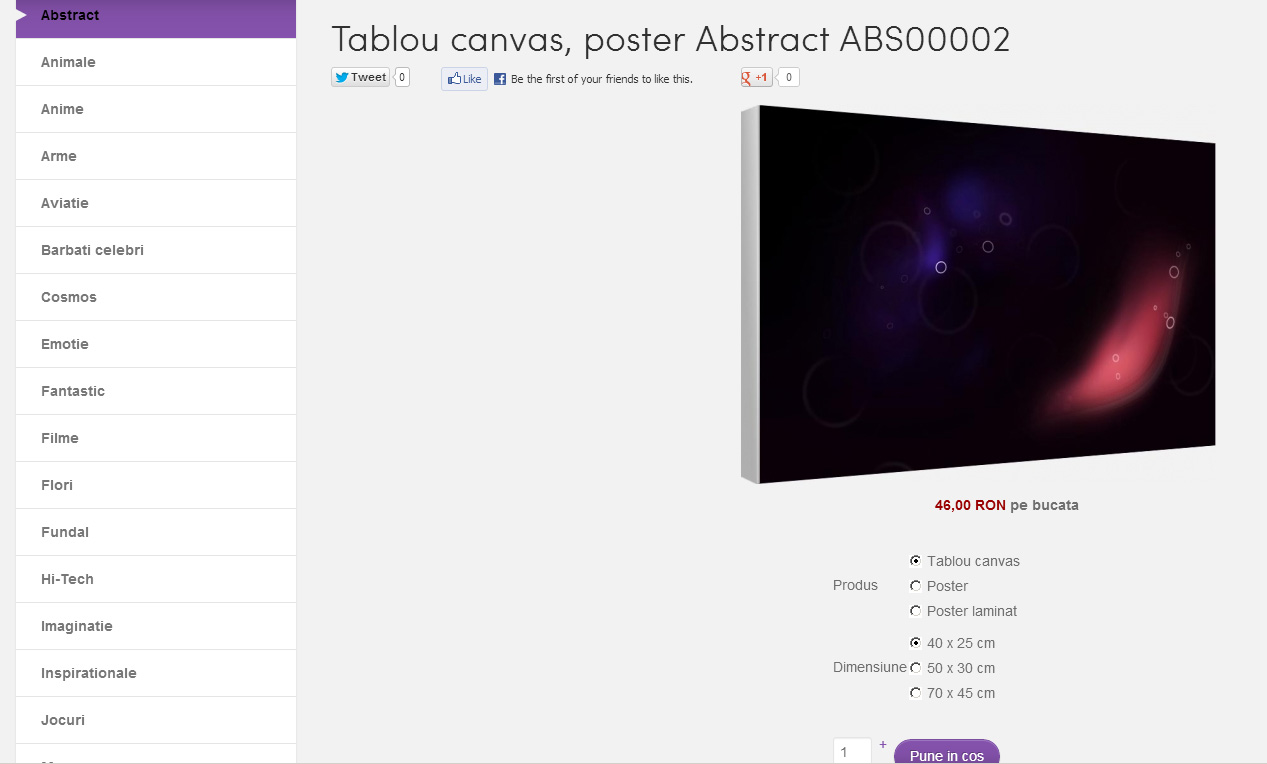The width and height of the screenshot is (1267, 764).
Task: Click the quantity input field
Action: click(x=852, y=751)
